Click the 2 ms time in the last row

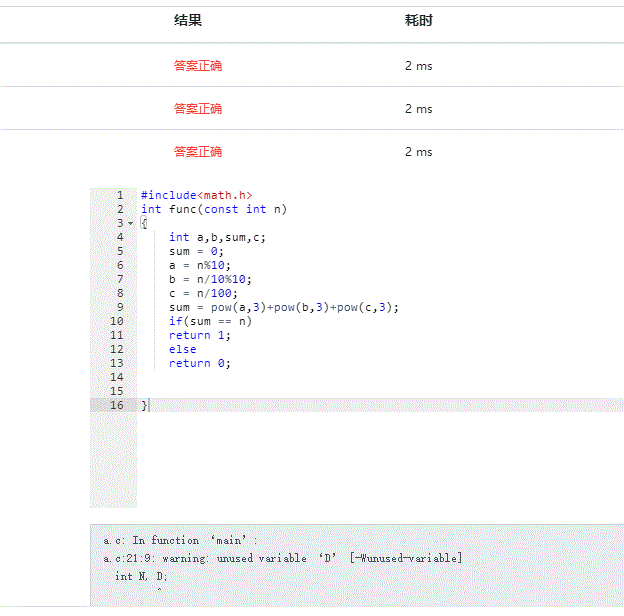tap(418, 152)
